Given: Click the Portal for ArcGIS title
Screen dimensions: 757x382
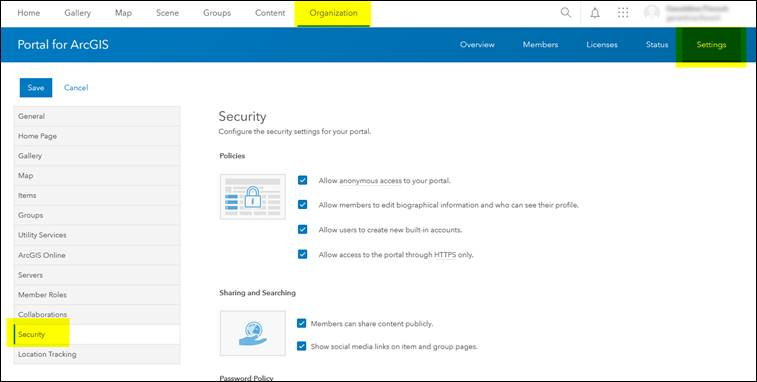Looking at the screenshot, I should 63,45.
